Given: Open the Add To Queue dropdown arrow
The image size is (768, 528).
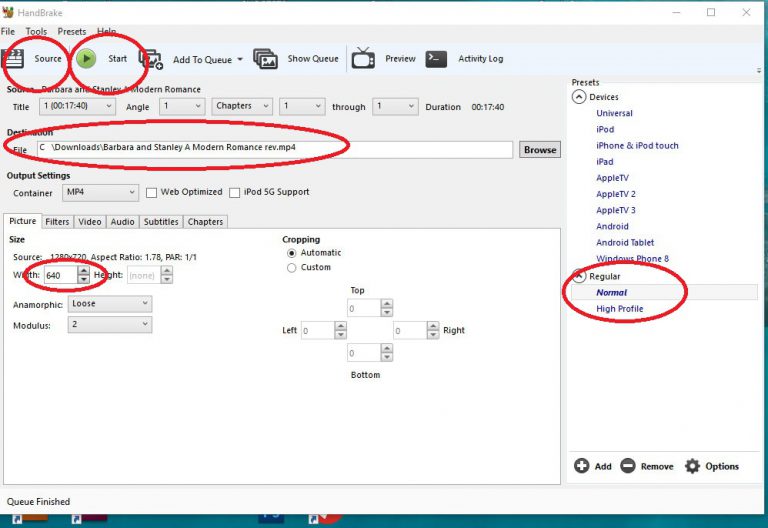Looking at the screenshot, I should pyautogui.click(x=240, y=59).
